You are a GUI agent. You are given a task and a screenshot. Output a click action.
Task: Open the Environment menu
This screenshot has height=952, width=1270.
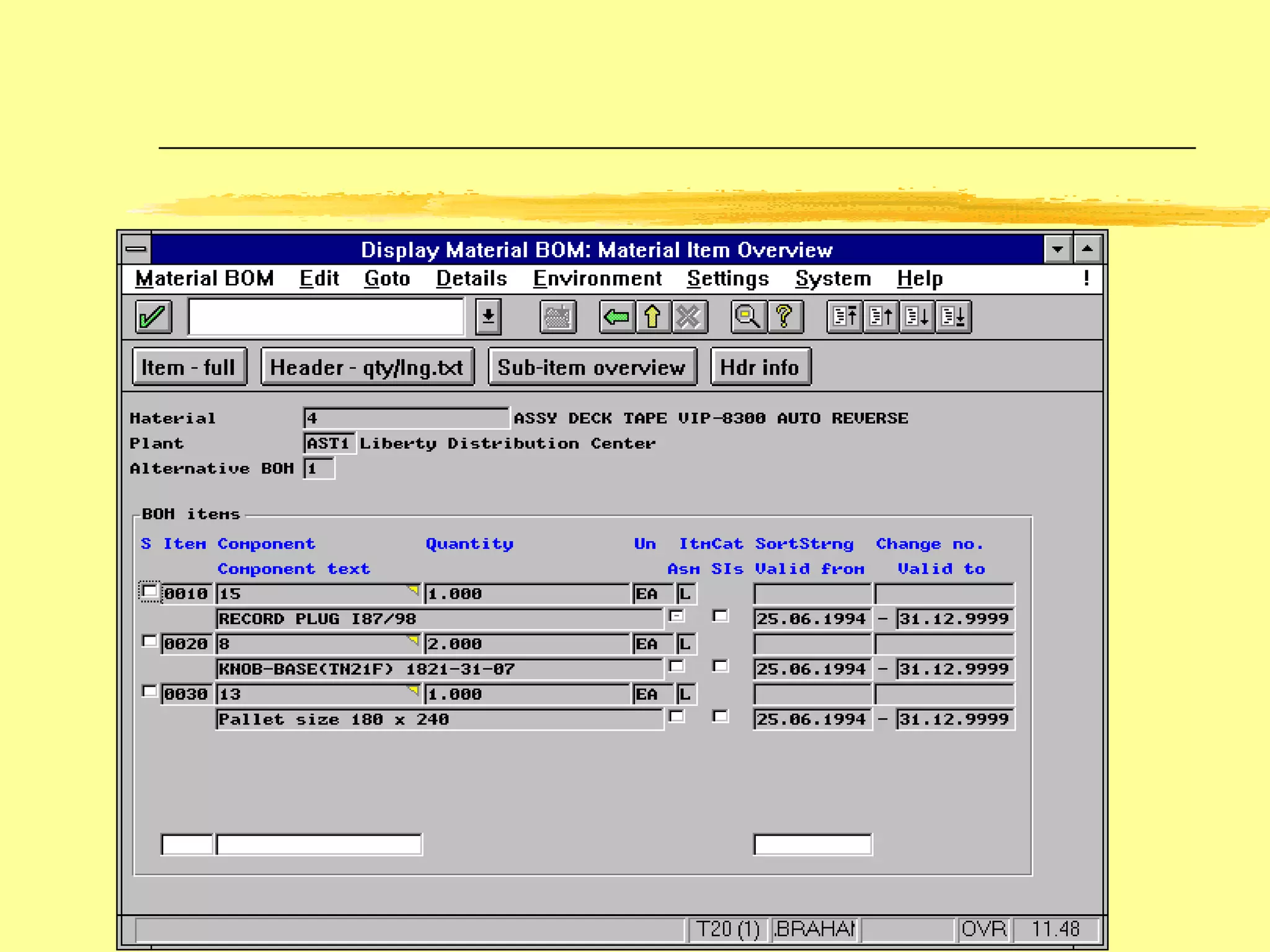click(x=597, y=279)
